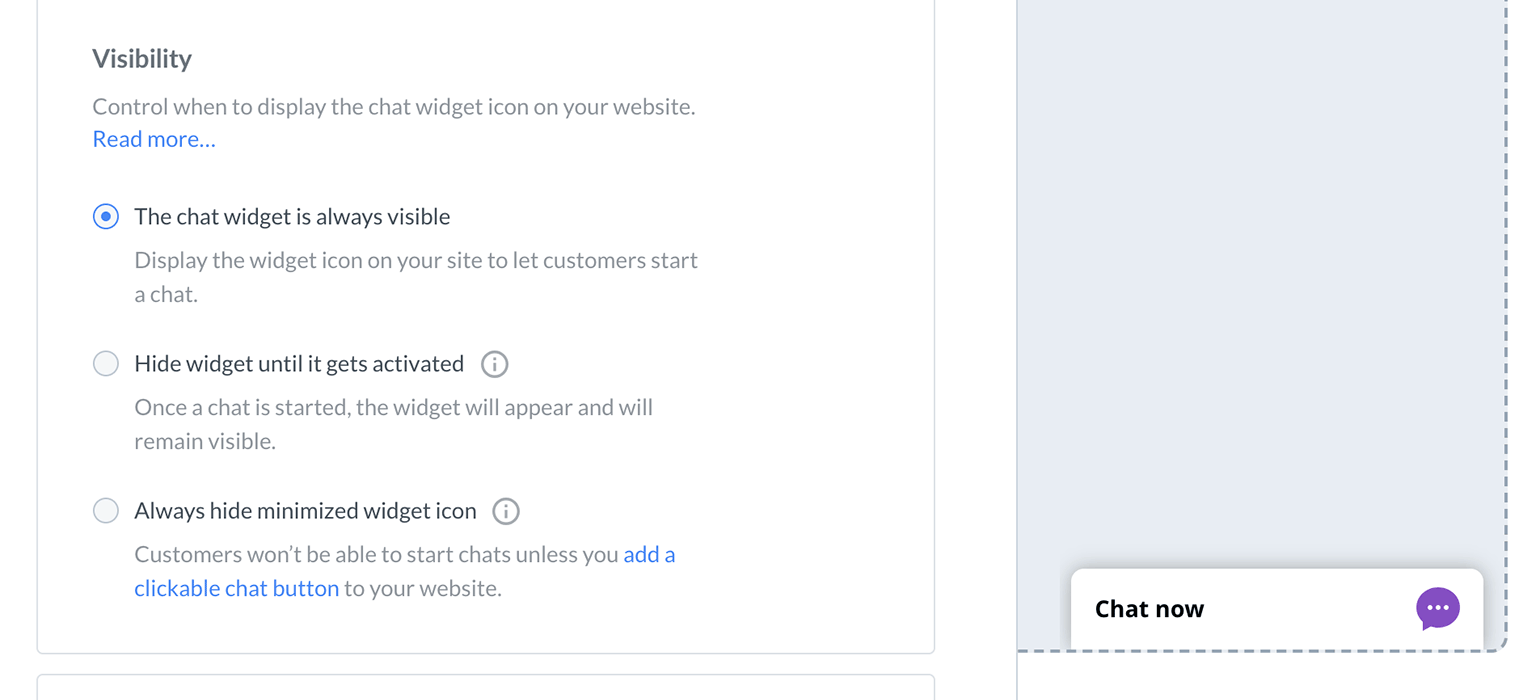
Task: Open the 'Read more...' link
Action: (152, 138)
